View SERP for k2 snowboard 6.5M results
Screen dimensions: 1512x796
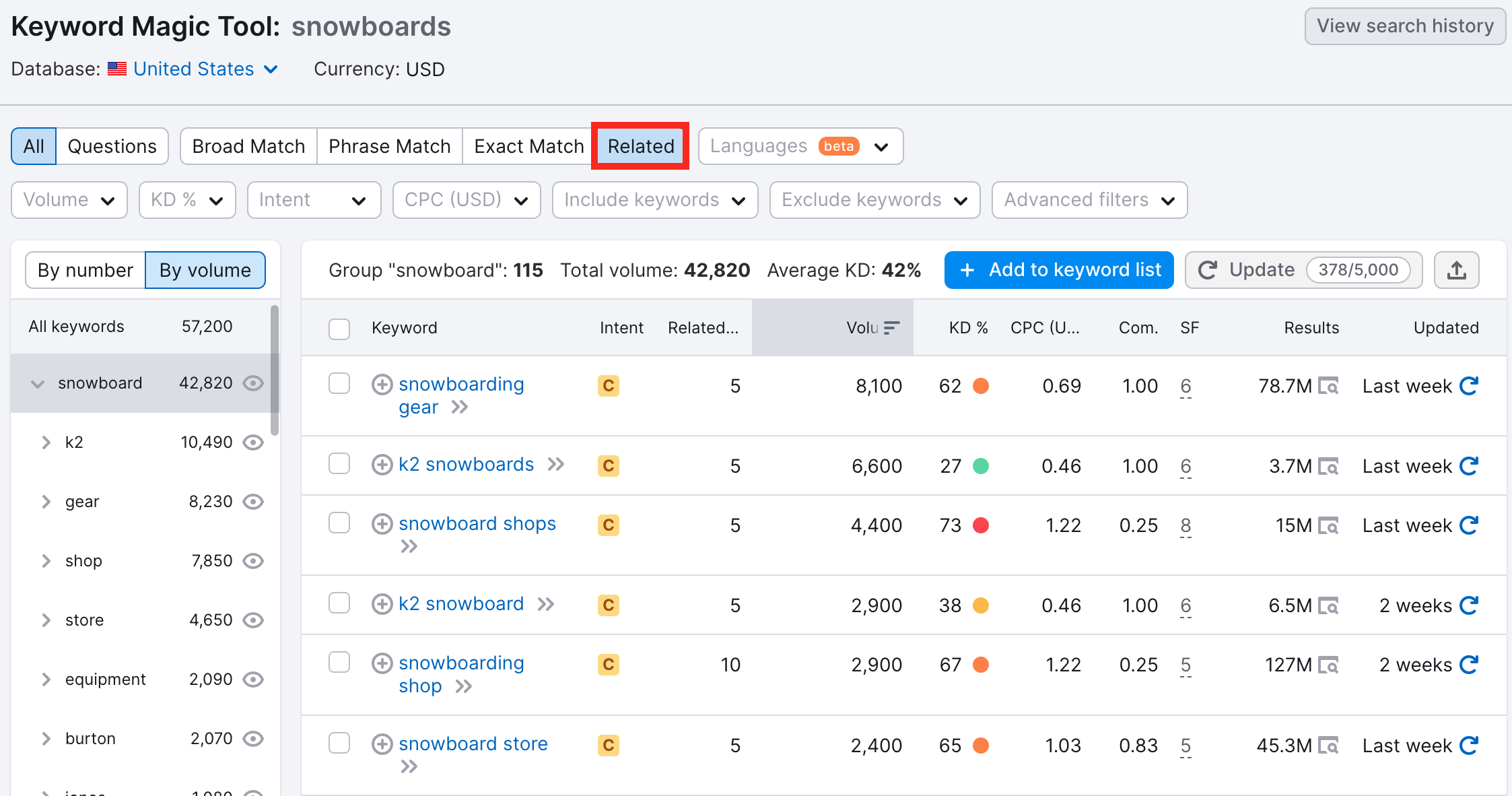coord(1328,606)
